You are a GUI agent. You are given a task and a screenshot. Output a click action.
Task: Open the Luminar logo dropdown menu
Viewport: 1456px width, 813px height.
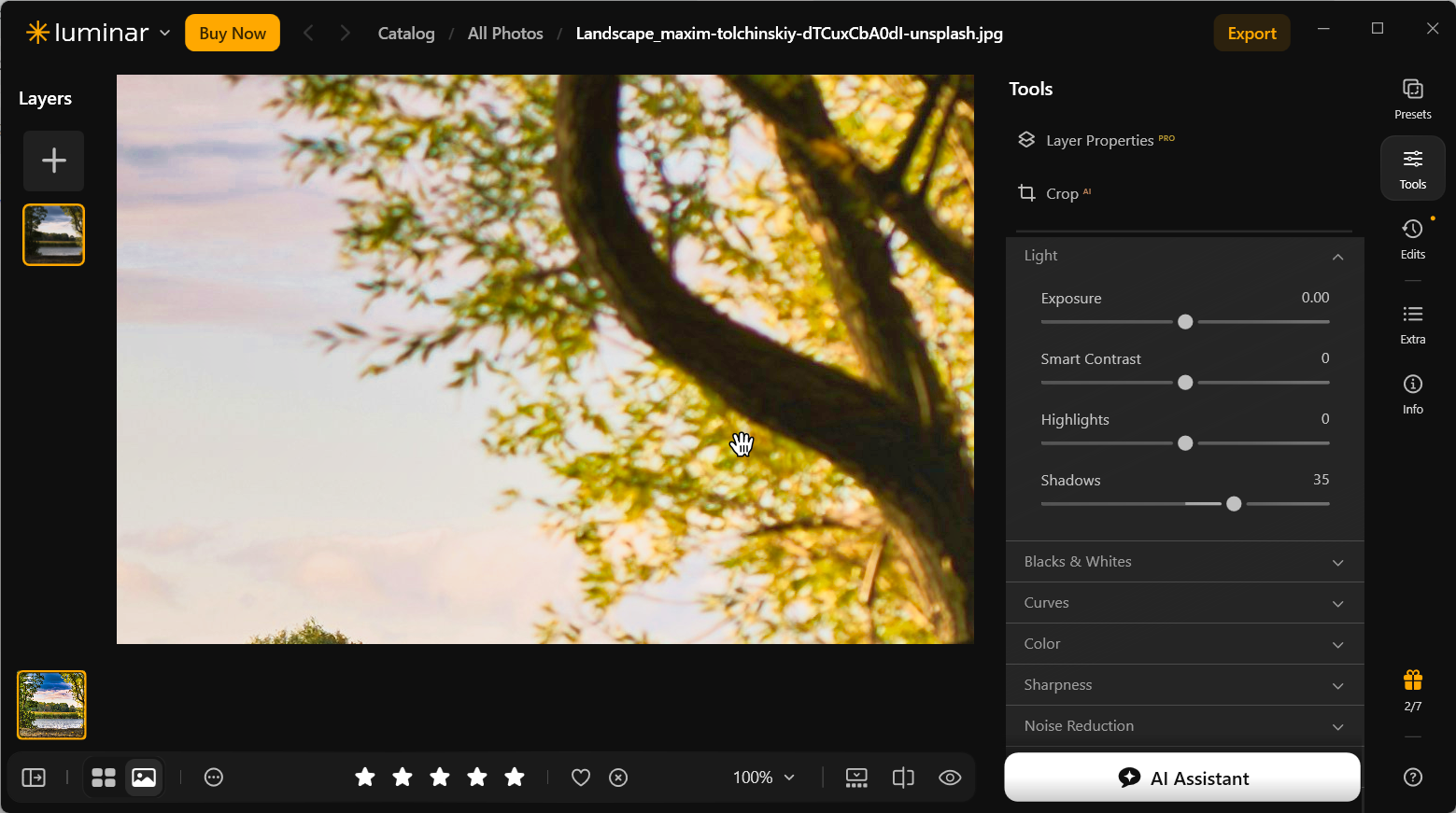click(98, 33)
